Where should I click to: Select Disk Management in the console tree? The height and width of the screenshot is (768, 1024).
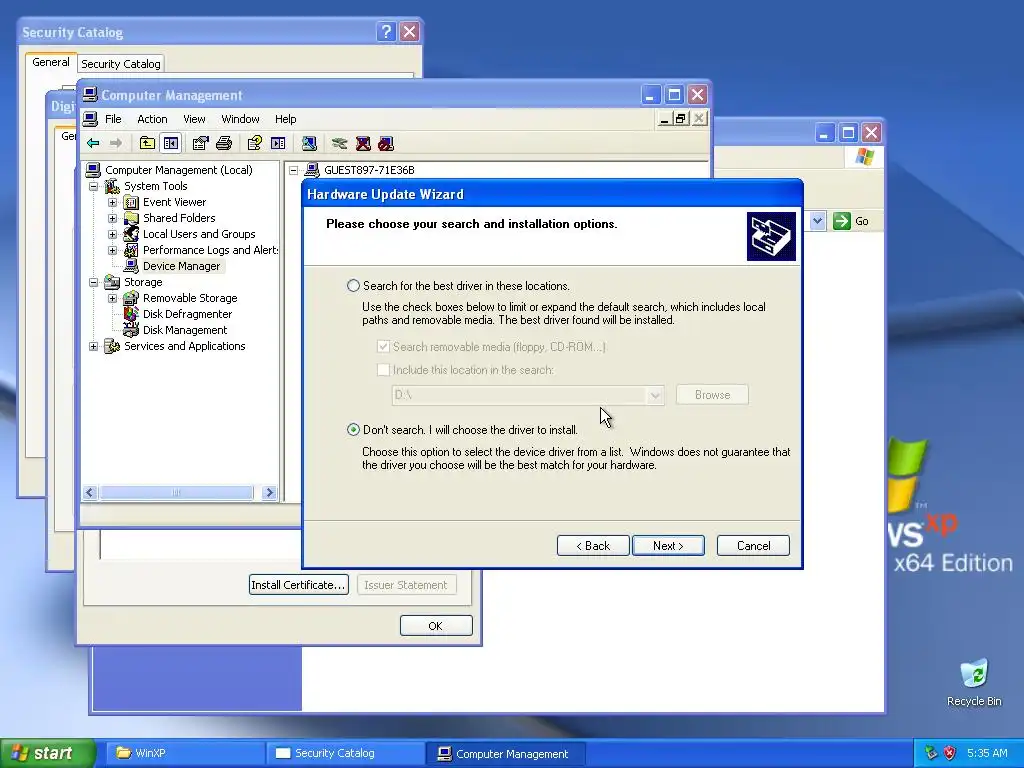pos(185,330)
